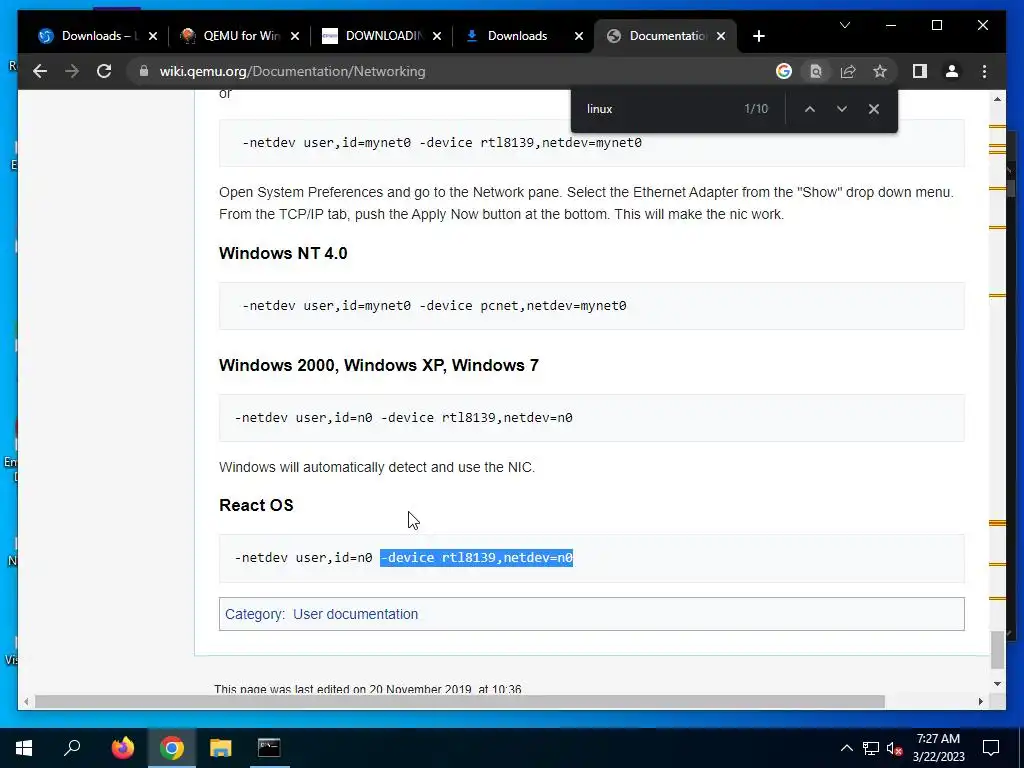1024x768 pixels.
Task: Bookmark this page with the star icon
Action: point(880,71)
